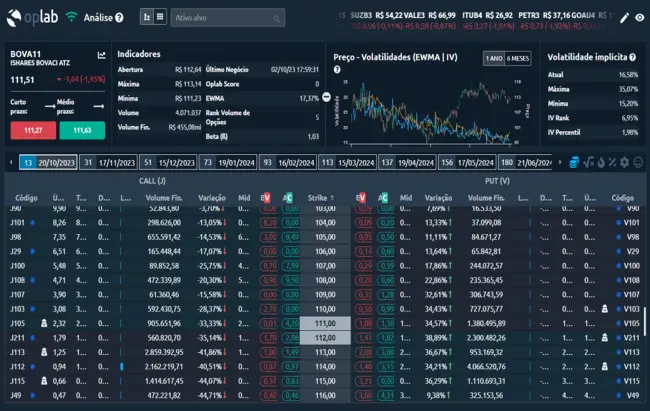Select the 1 ANO chart range
Image resolution: width=650 pixels, height=411 pixels.
click(x=494, y=58)
